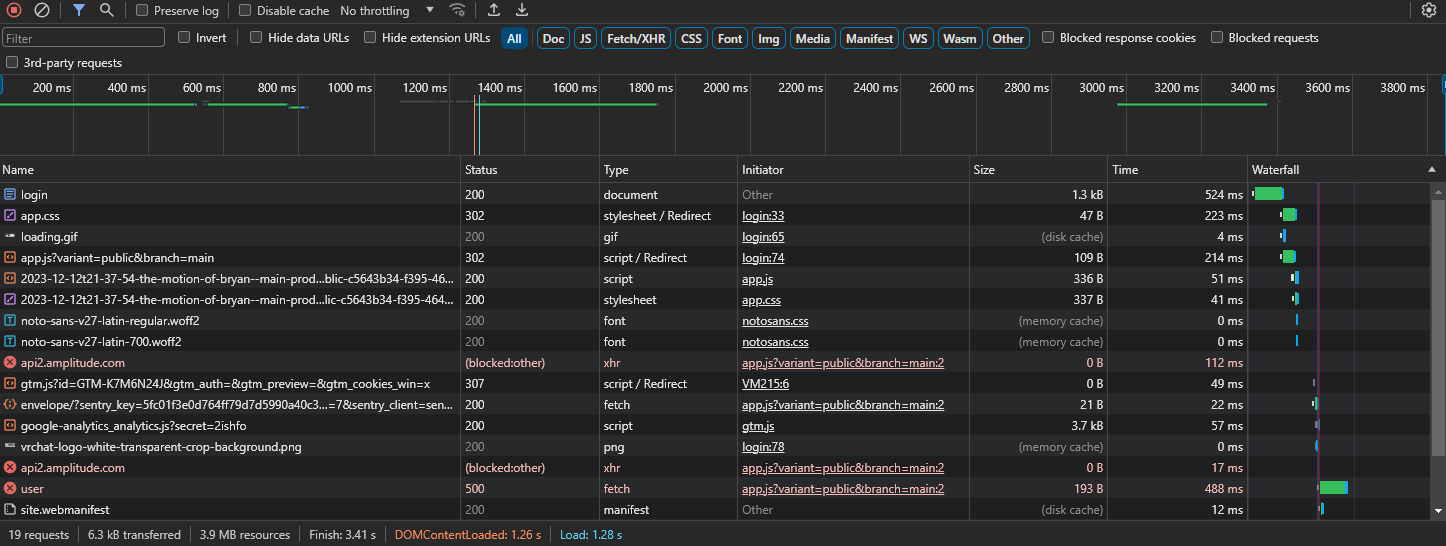
Task: Filter requests by Fetch/XHR type
Action: coord(635,39)
